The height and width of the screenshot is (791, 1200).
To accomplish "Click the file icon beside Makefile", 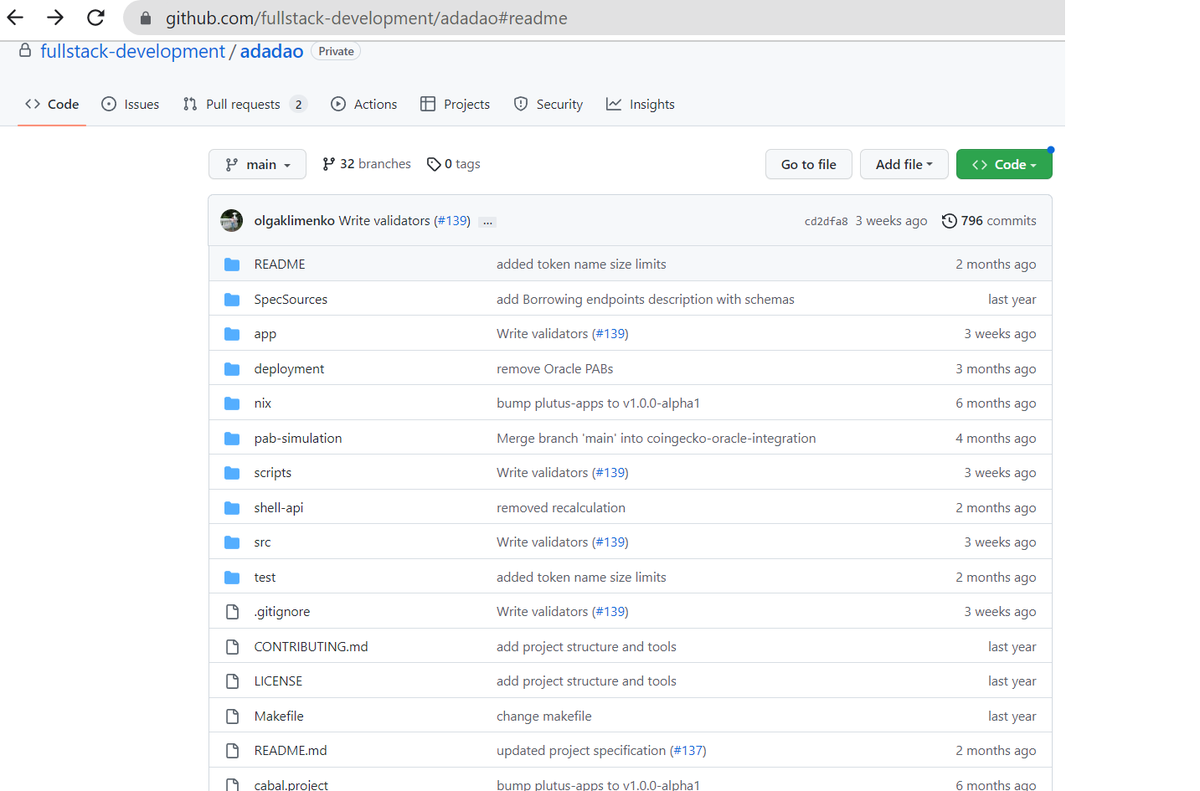I will (x=232, y=716).
